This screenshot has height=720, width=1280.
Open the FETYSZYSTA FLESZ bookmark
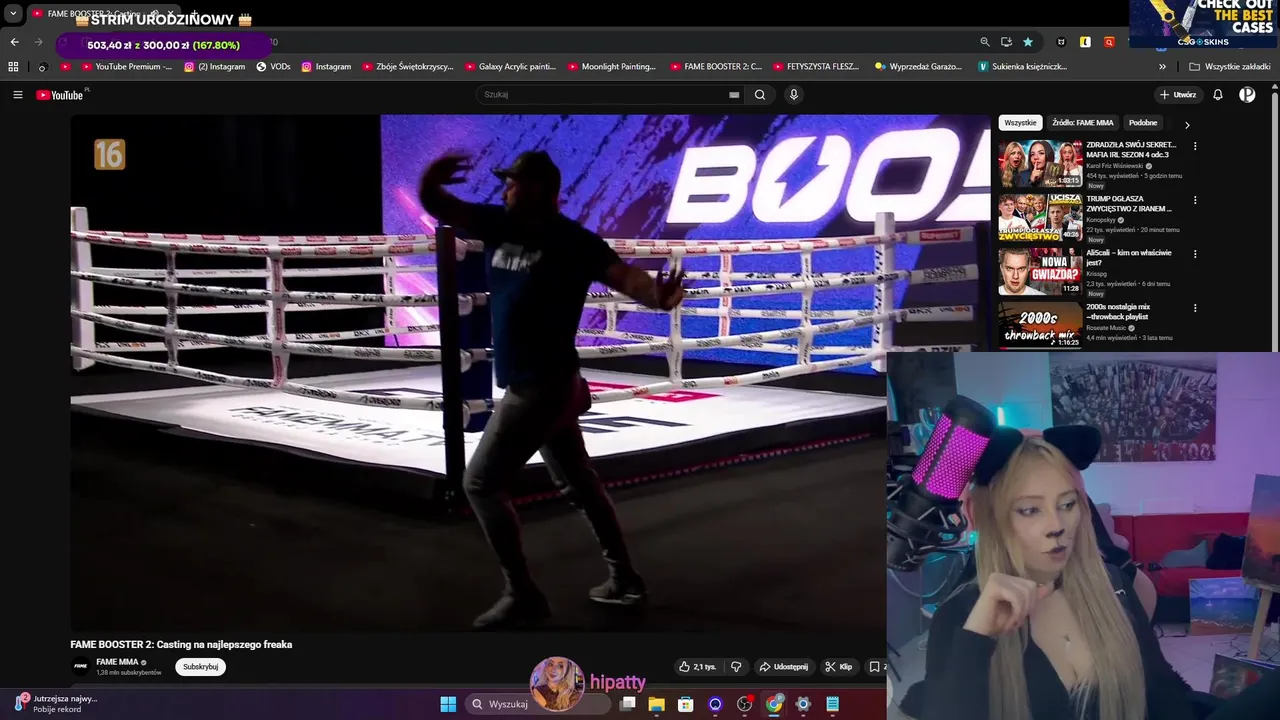click(815, 67)
